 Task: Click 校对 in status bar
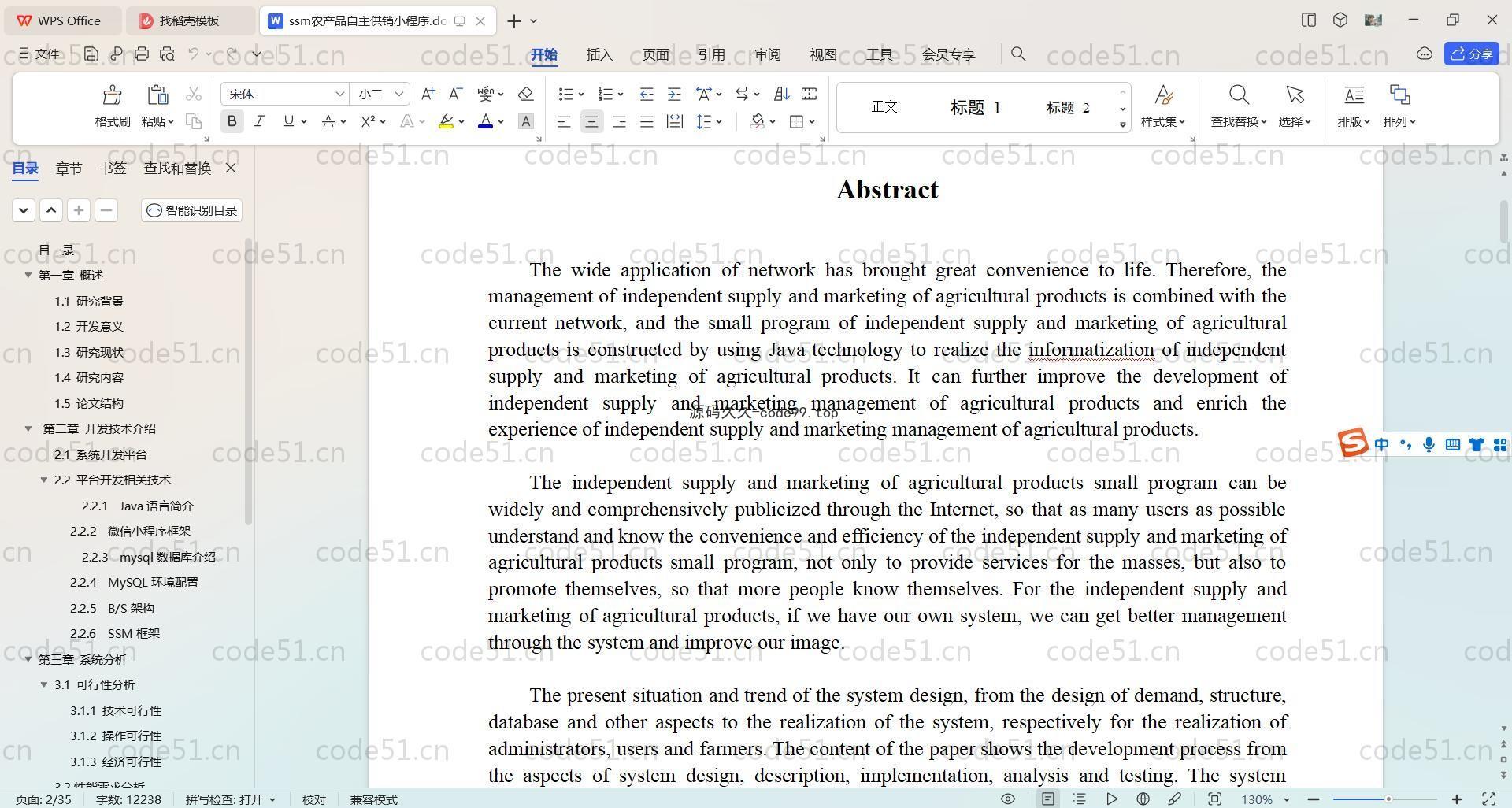pos(313,799)
